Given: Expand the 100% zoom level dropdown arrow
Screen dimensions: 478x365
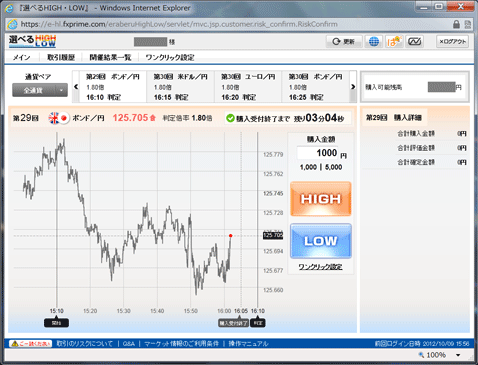Looking at the screenshot, I should coord(458,355).
